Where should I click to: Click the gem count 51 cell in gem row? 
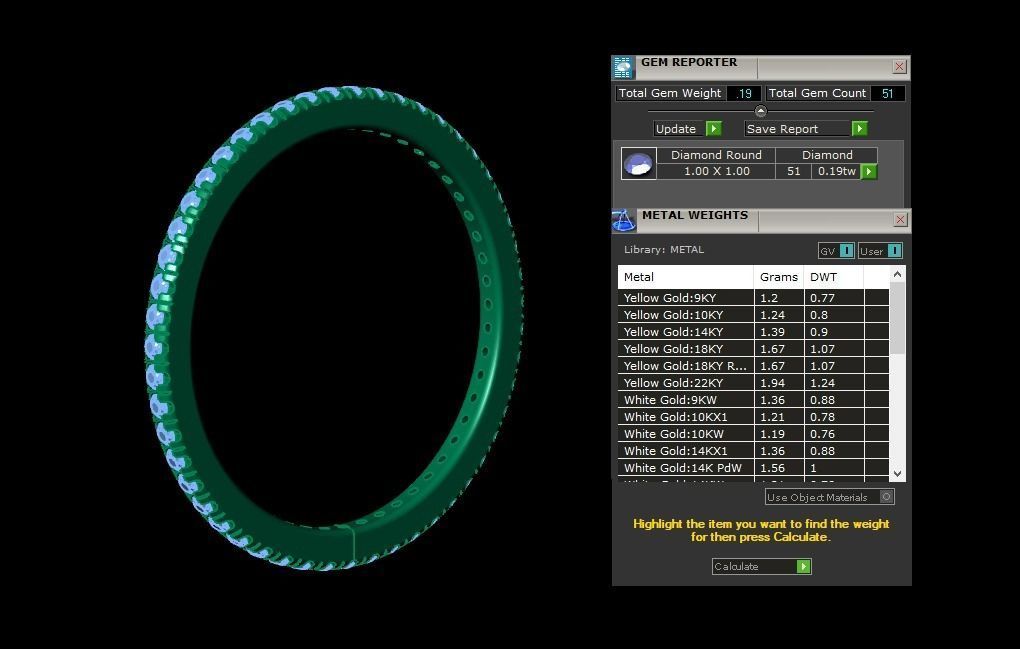(x=794, y=171)
